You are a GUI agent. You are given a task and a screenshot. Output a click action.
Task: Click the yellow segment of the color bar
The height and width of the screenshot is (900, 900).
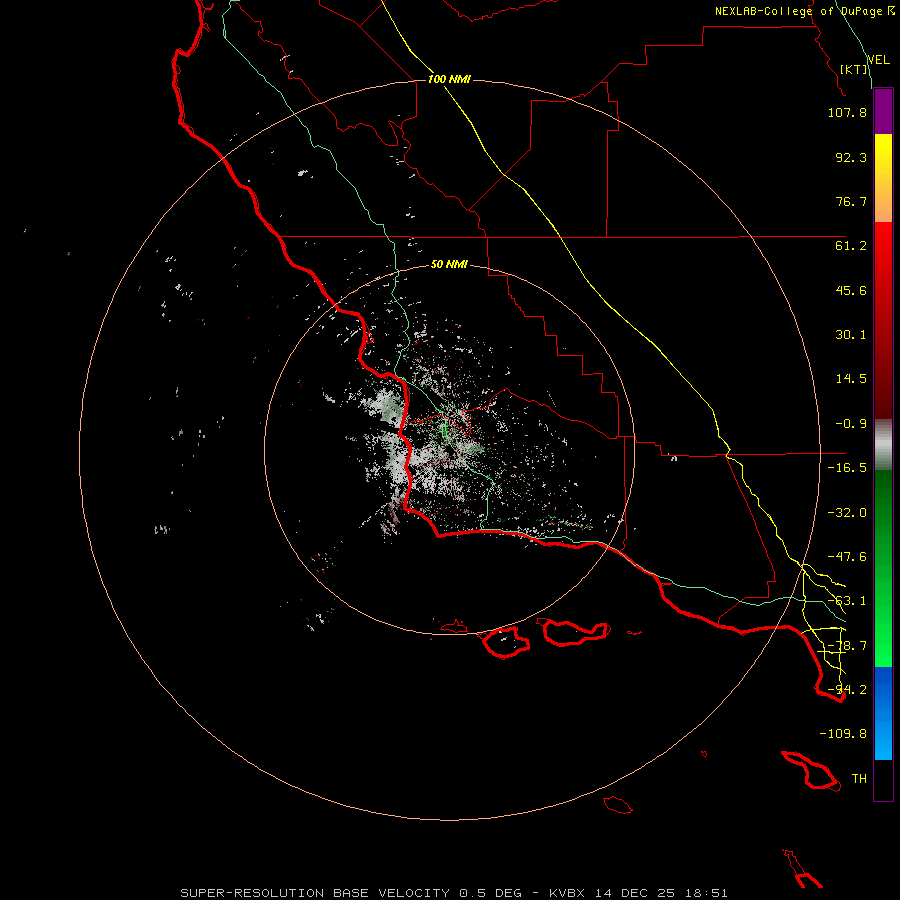(x=883, y=155)
